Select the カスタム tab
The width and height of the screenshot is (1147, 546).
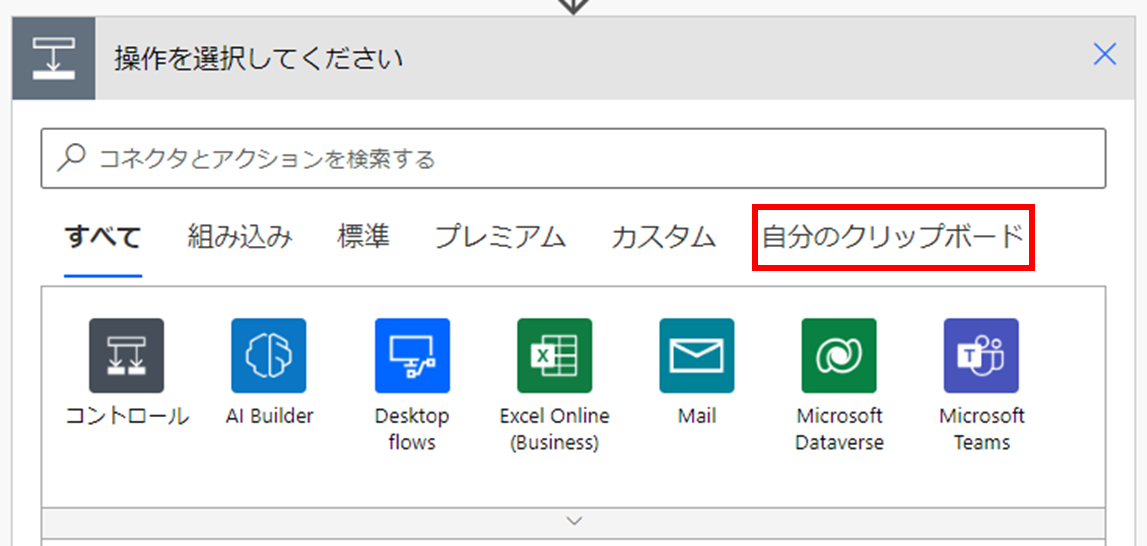click(x=663, y=237)
